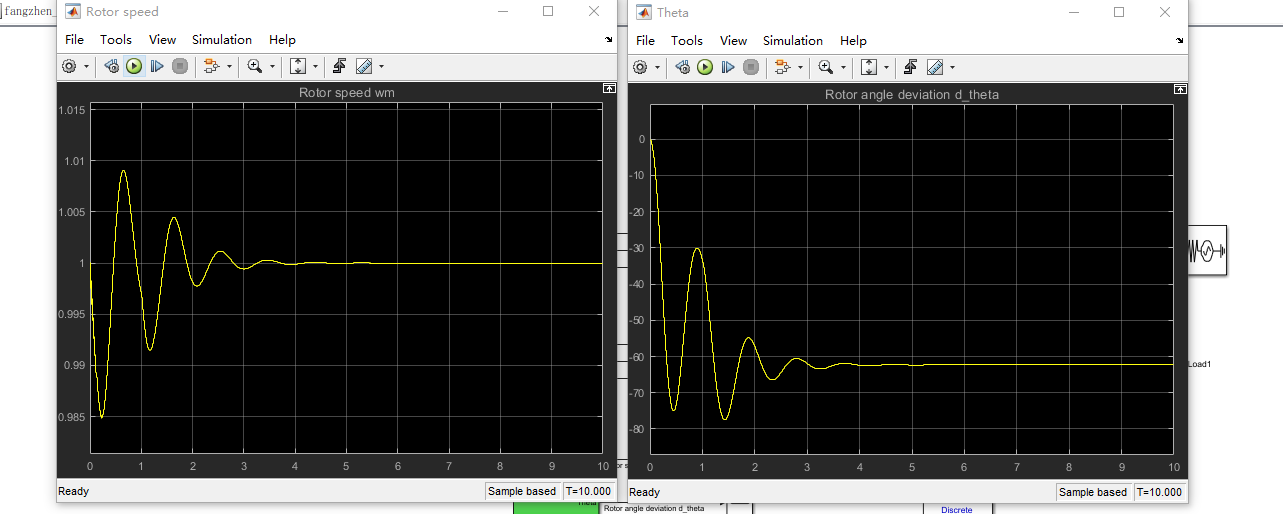Open Help menu in Theta window
The height and width of the screenshot is (514, 1283).
pyautogui.click(x=854, y=41)
